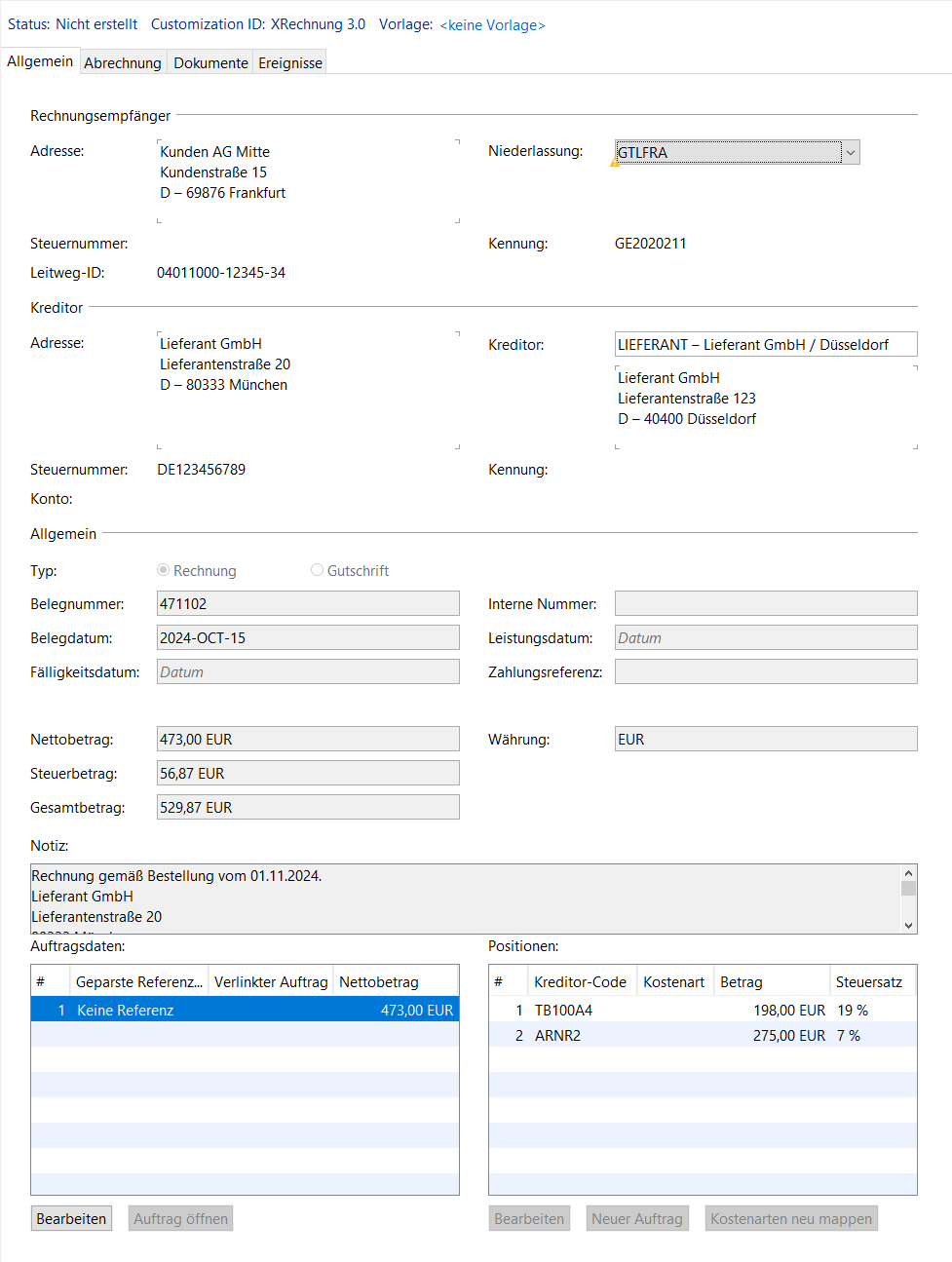This screenshot has width=952, height=1262.
Task: Click the Belegdatum field 2024-OCT-15
Action: [308, 637]
